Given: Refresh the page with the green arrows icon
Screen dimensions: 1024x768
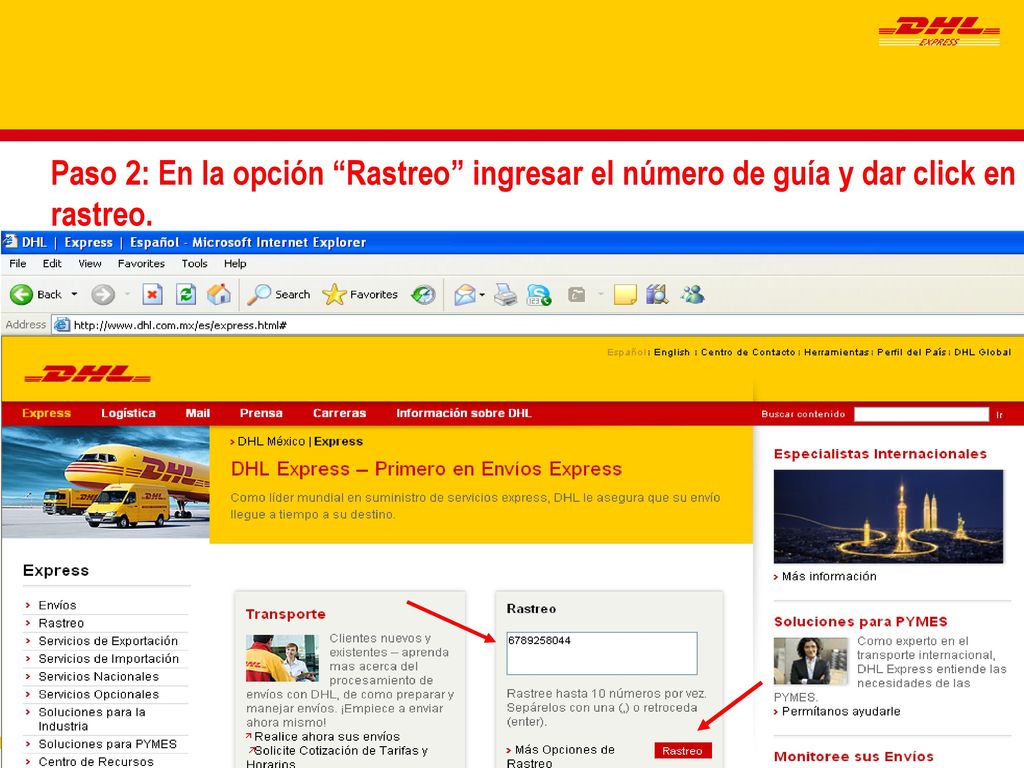Looking at the screenshot, I should (x=186, y=295).
